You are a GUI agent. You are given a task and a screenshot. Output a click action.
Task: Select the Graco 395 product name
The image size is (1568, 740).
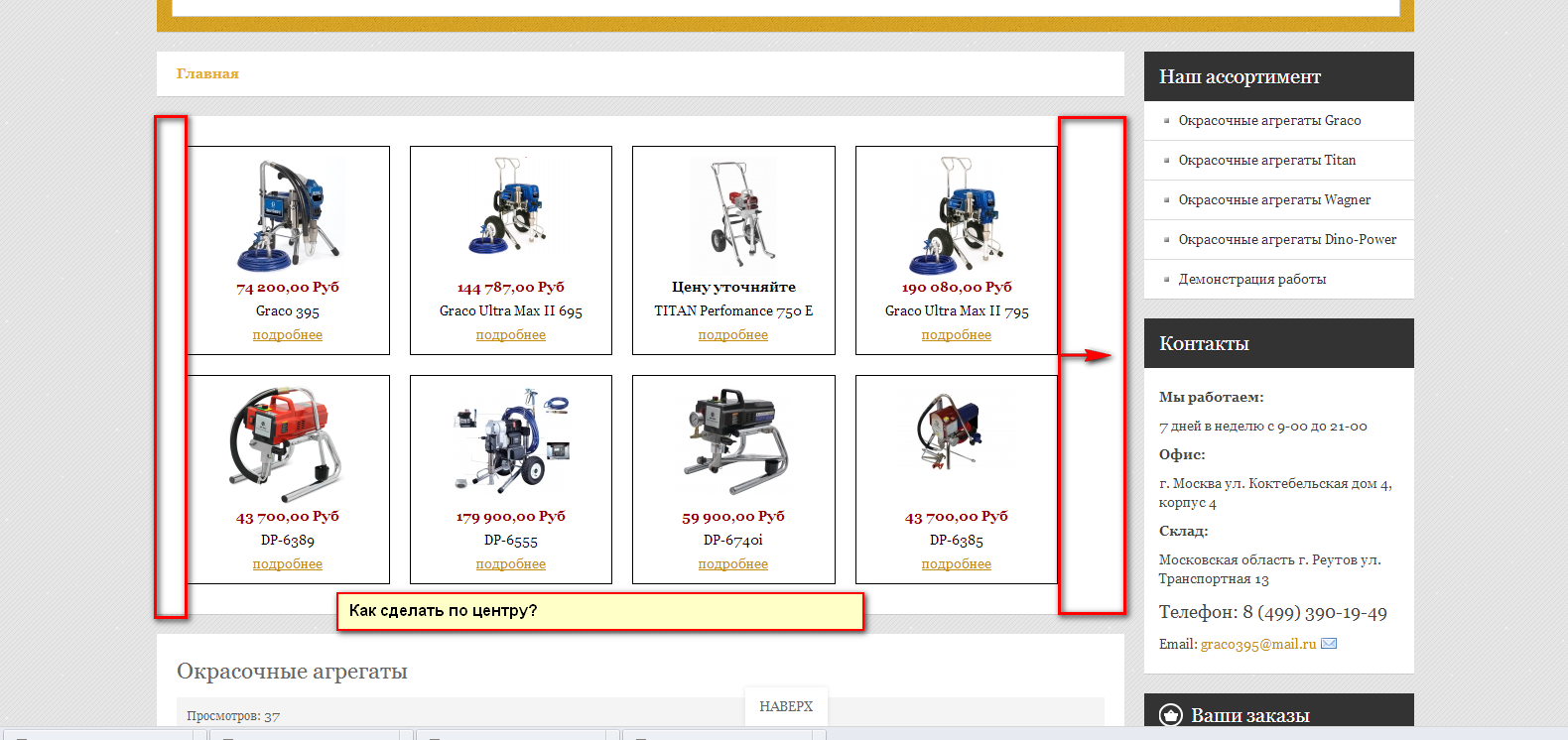[288, 311]
